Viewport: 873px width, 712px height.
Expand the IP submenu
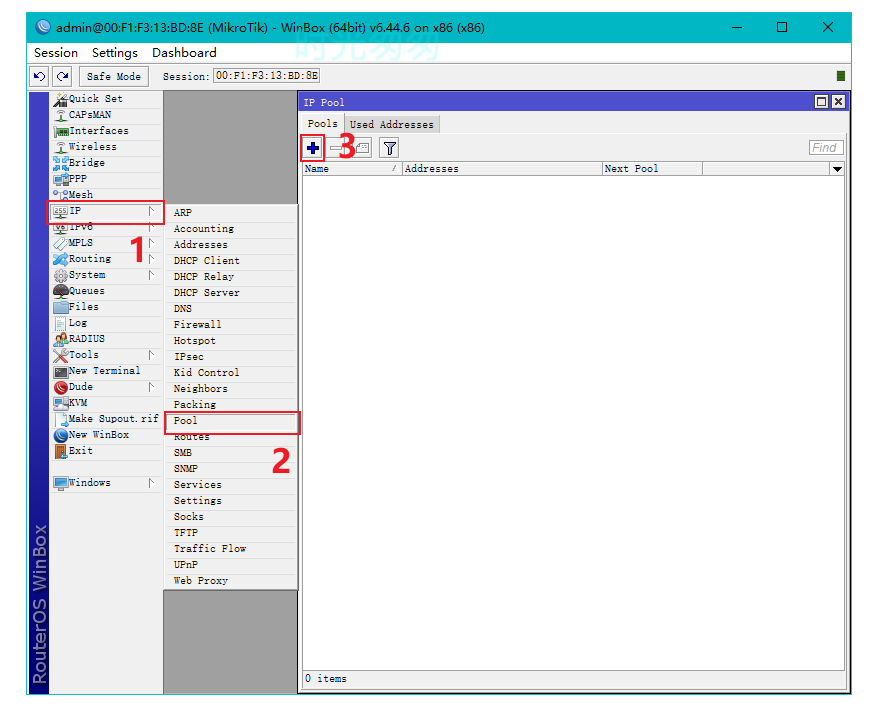click(x=106, y=211)
